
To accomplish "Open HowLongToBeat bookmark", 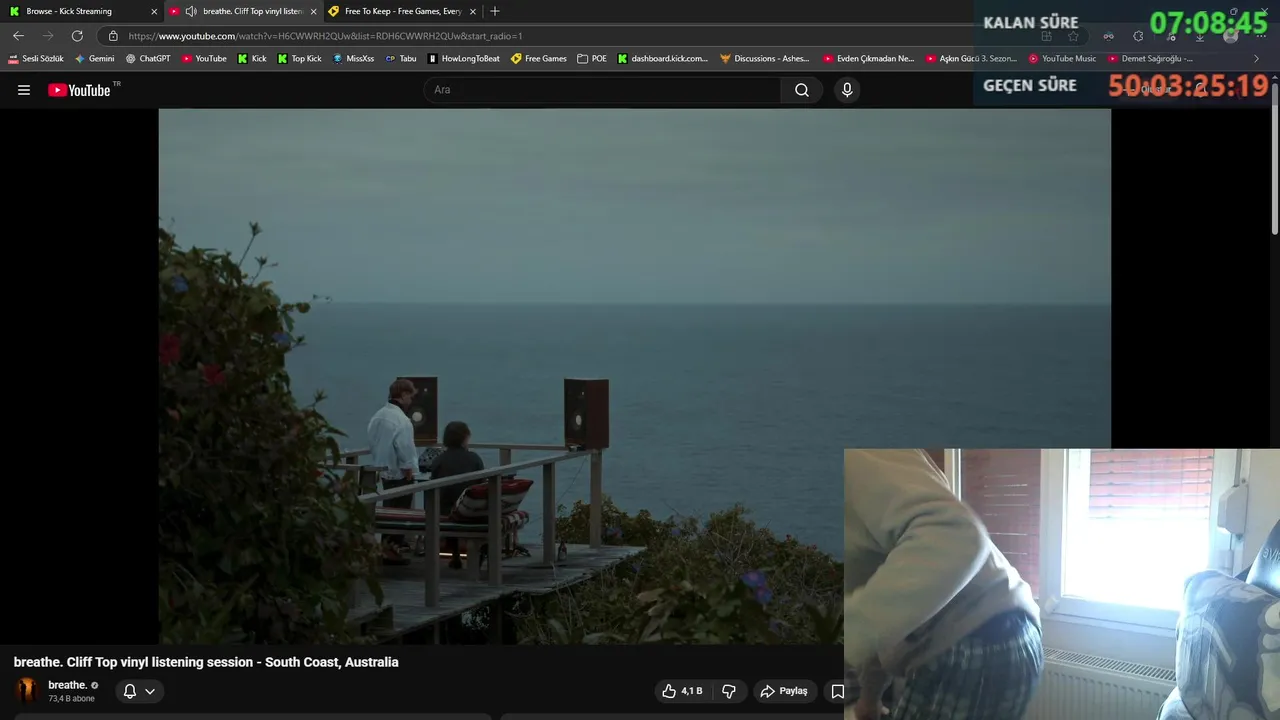I will (464, 59).
